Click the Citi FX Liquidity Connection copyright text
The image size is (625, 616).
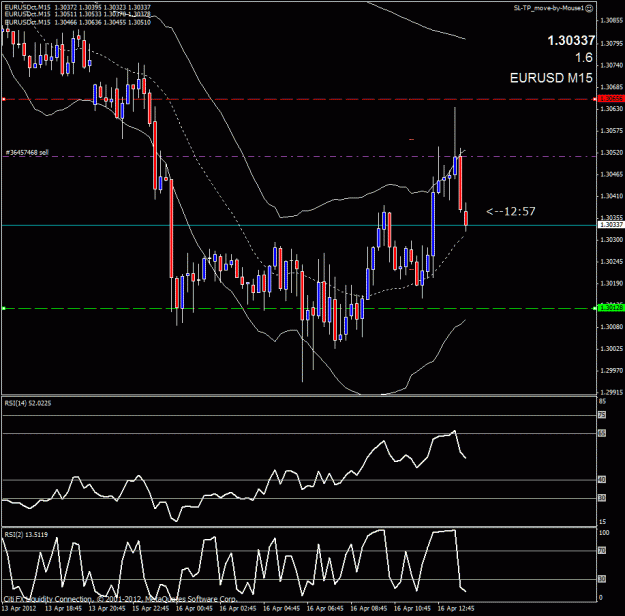click(120, 599)
